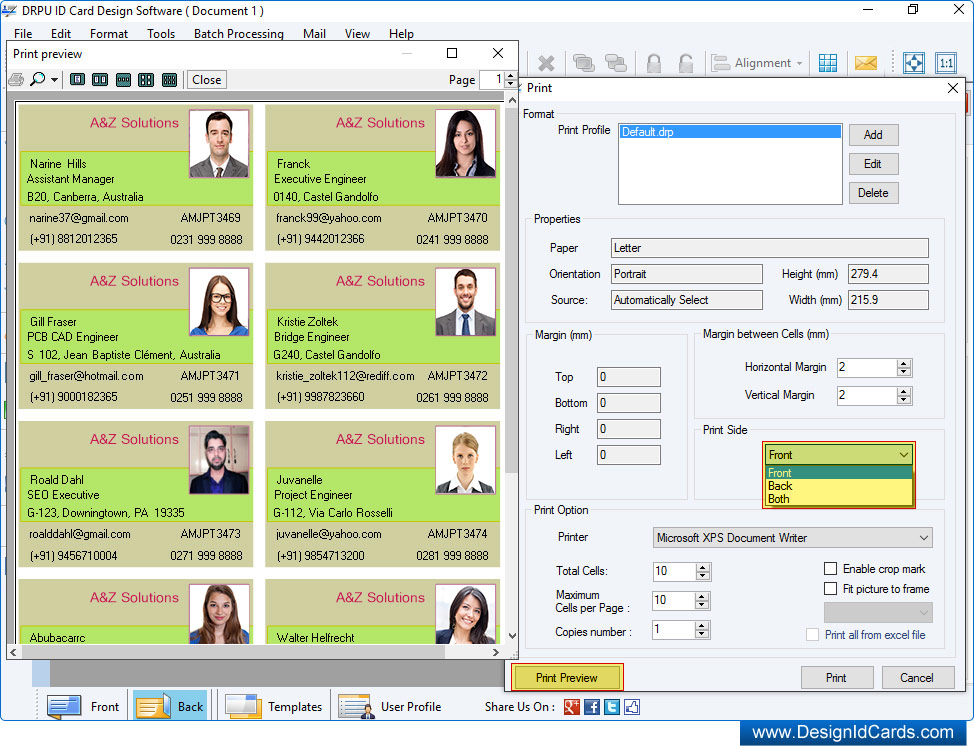Switch to Back card side
Viewport: 974px width, 746px height.
(170, 707)
